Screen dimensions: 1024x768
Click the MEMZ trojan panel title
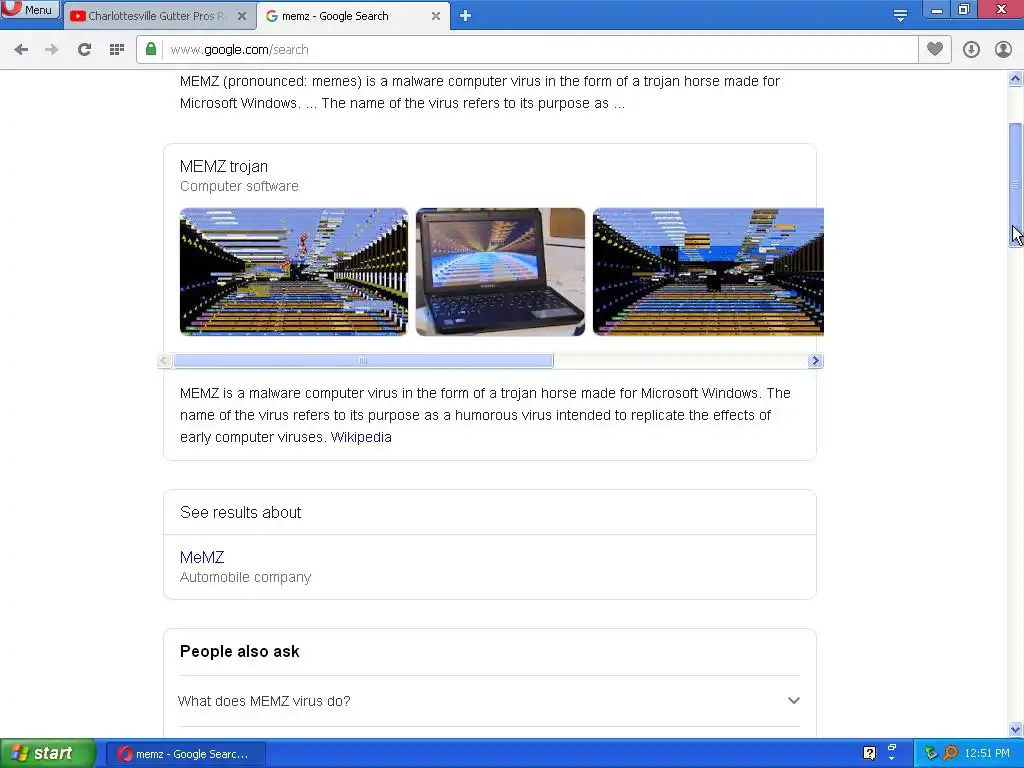[x=223, y=167]
